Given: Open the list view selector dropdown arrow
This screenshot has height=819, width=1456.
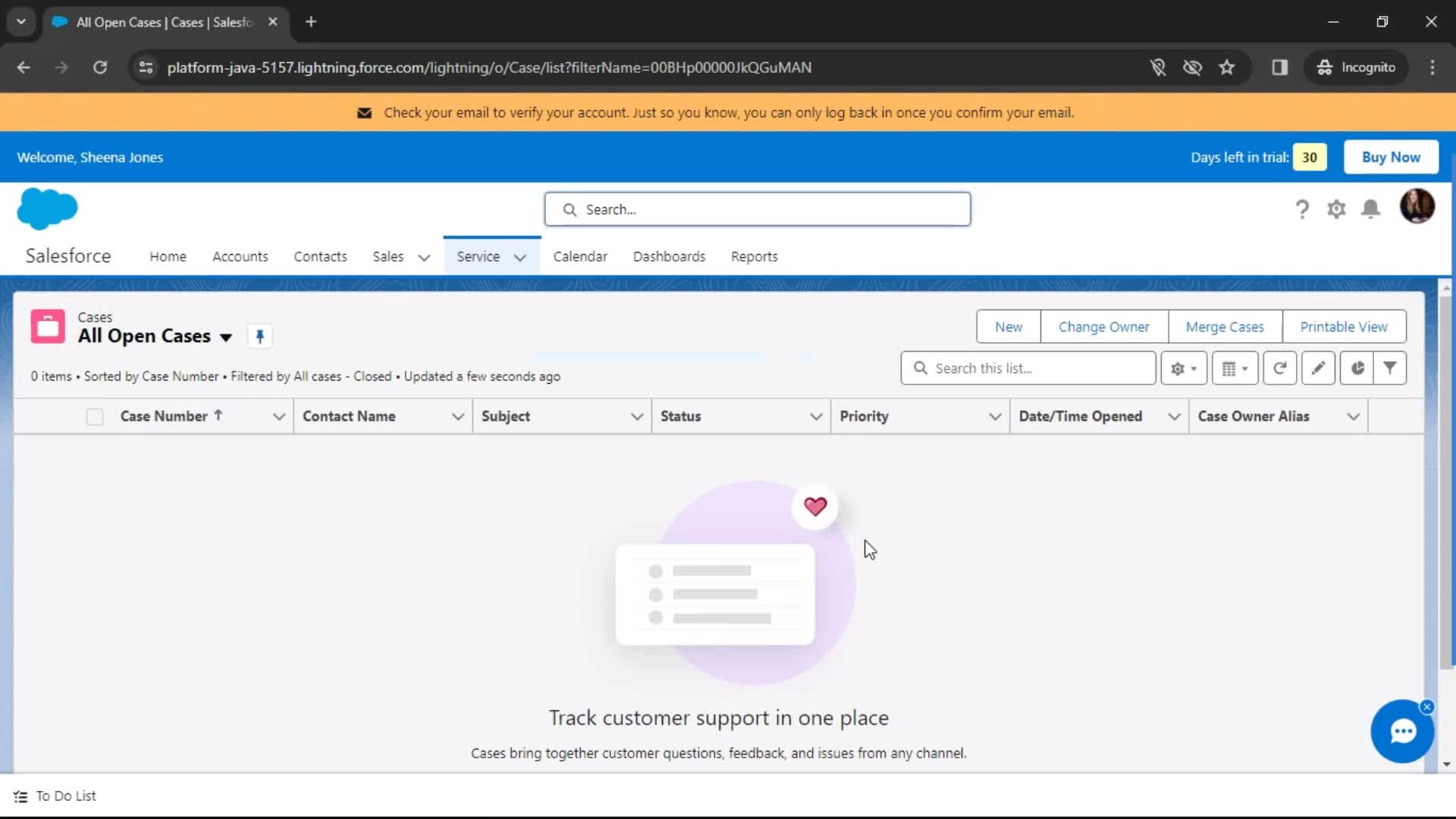Looking at the screenshot, I should pos(225,337).
